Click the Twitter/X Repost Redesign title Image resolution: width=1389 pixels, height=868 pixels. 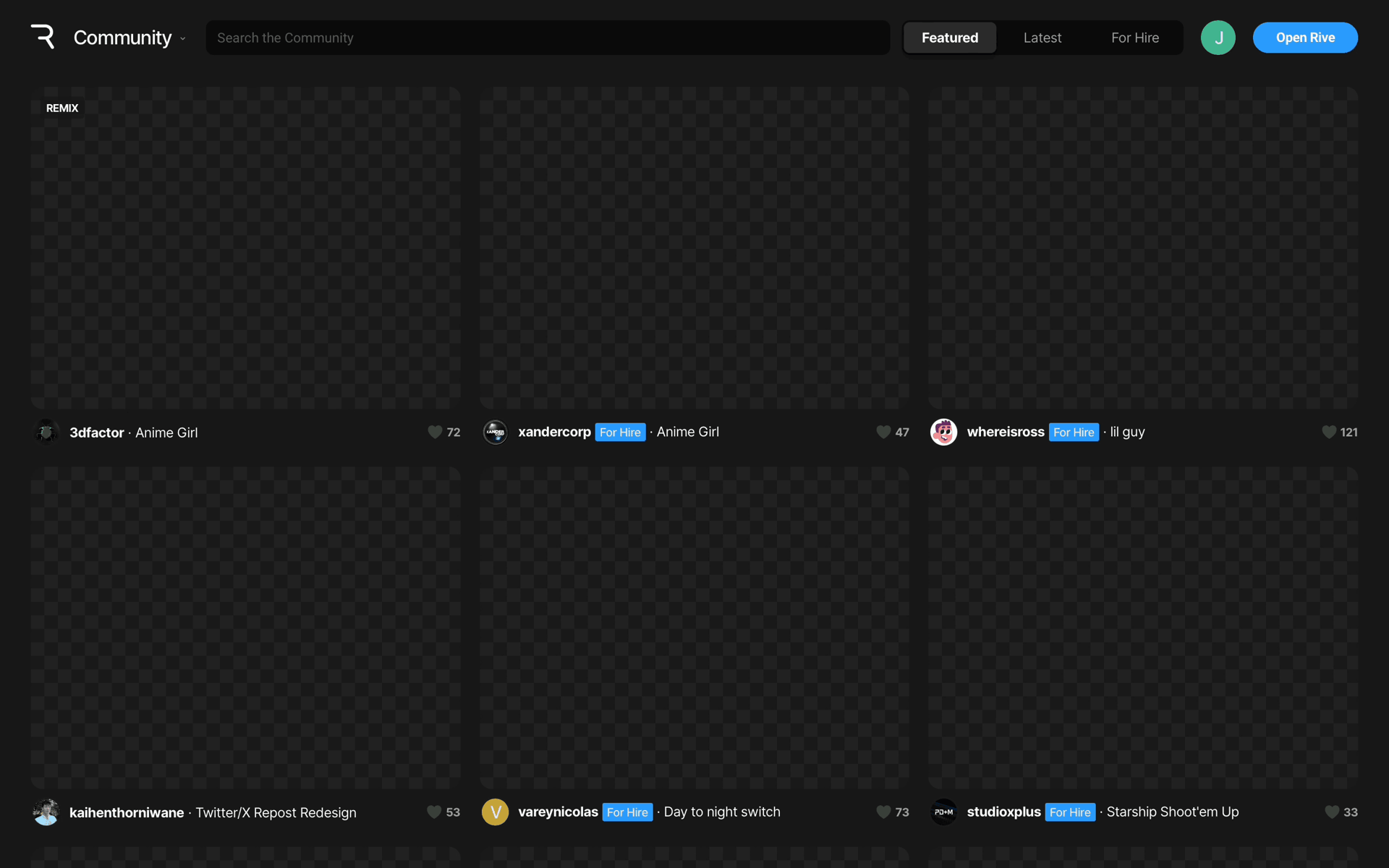(276, 812)
